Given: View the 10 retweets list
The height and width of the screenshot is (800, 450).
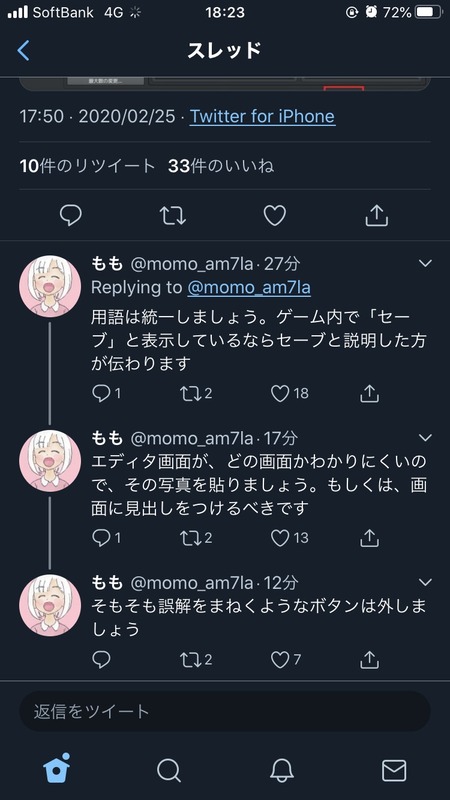Looking at the screenshot, I should point(87,166).
